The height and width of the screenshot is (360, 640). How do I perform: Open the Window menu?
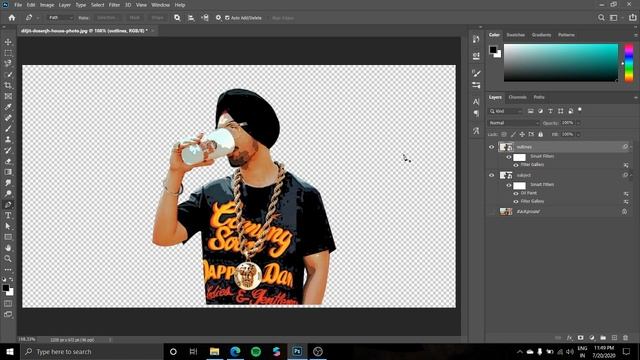pyautogui.click(x=160, y=5)
